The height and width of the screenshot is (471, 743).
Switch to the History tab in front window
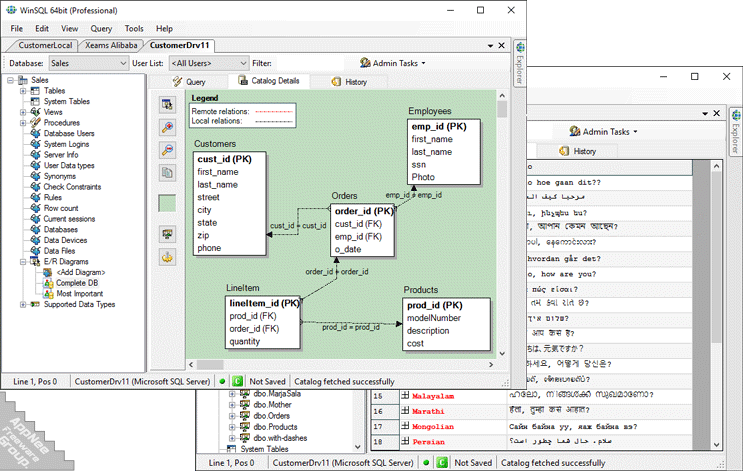coord(349,82)
